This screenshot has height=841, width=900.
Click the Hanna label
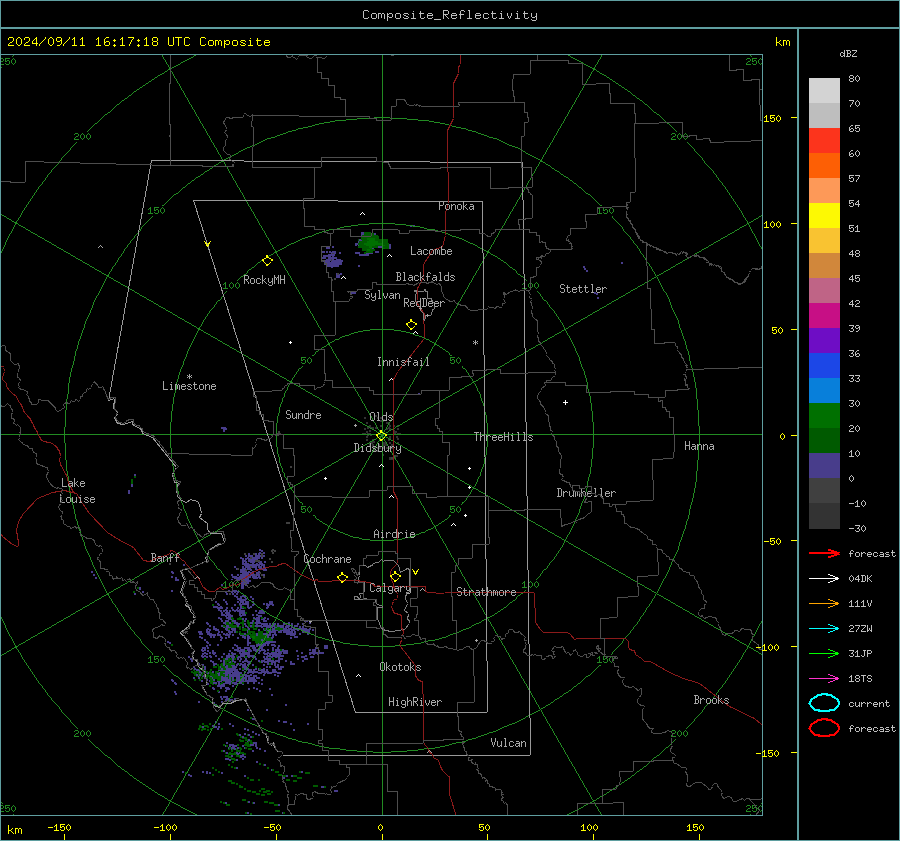699,446
